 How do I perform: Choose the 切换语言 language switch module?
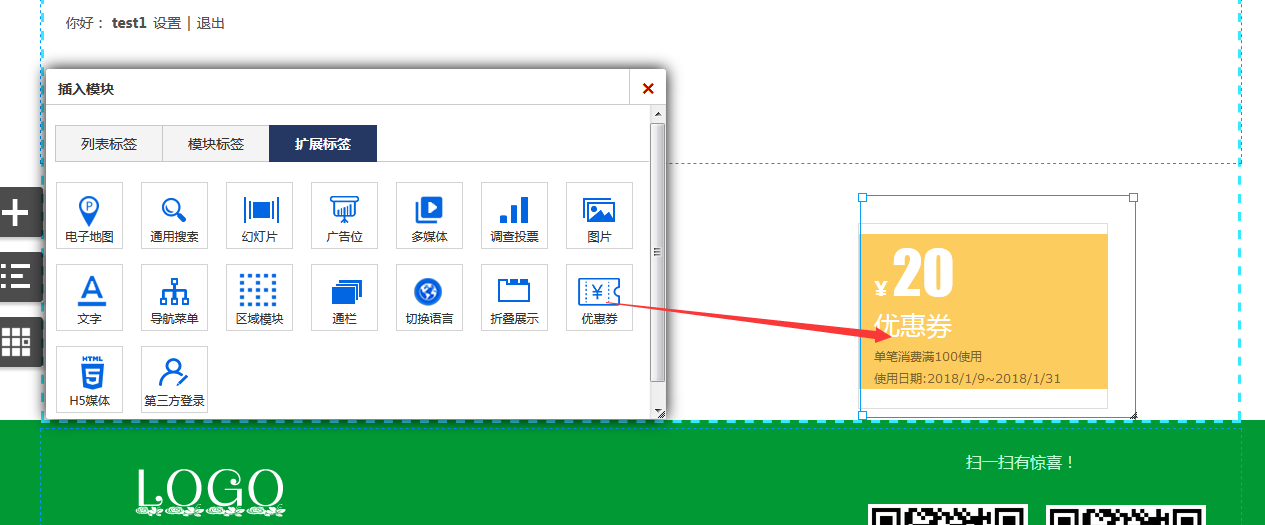429,297
